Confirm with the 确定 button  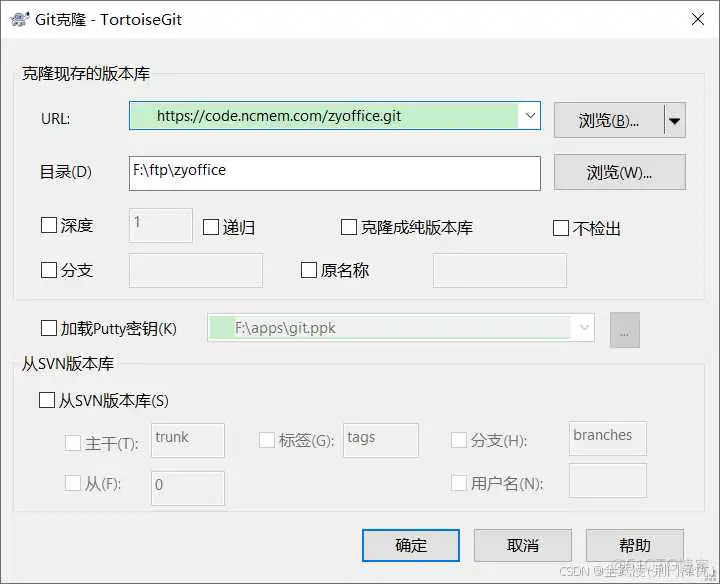pos(411,545)
